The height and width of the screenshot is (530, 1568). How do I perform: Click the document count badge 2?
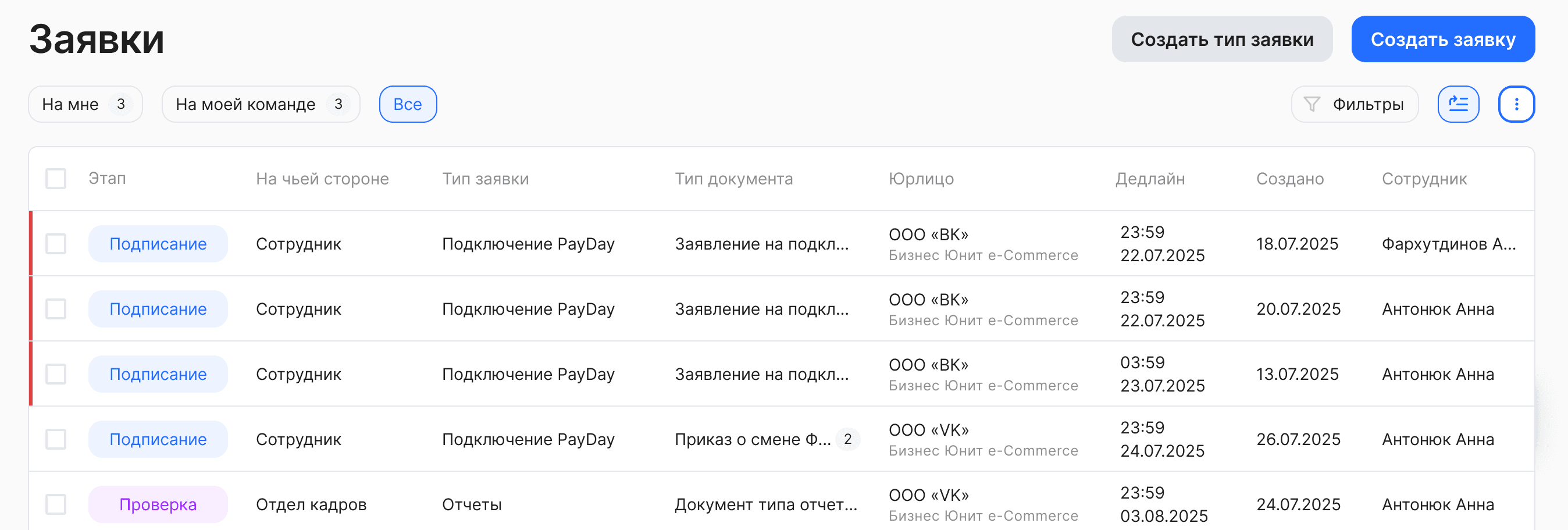click(847, 439)
